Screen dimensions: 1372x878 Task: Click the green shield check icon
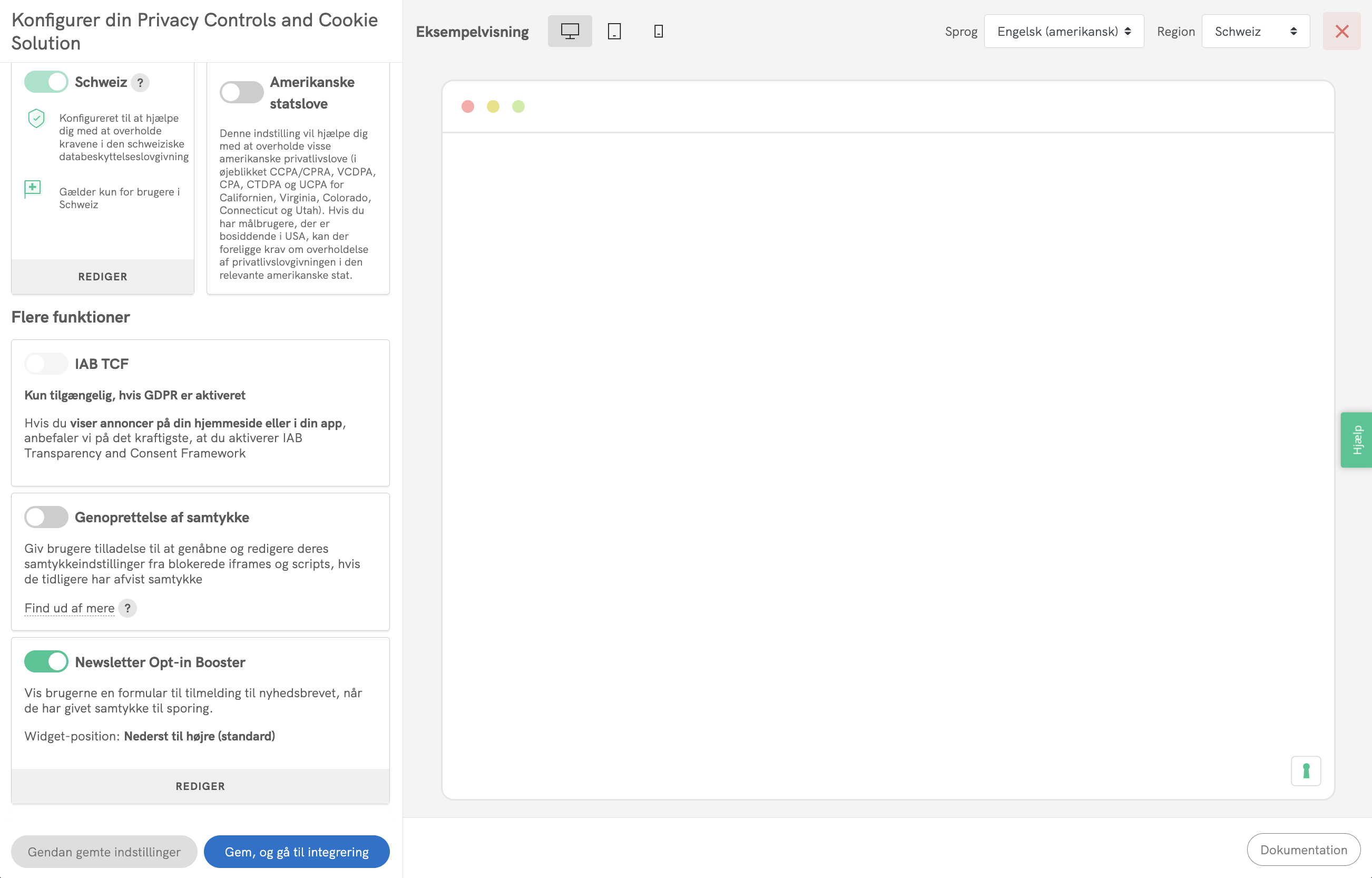click(36, 119)
